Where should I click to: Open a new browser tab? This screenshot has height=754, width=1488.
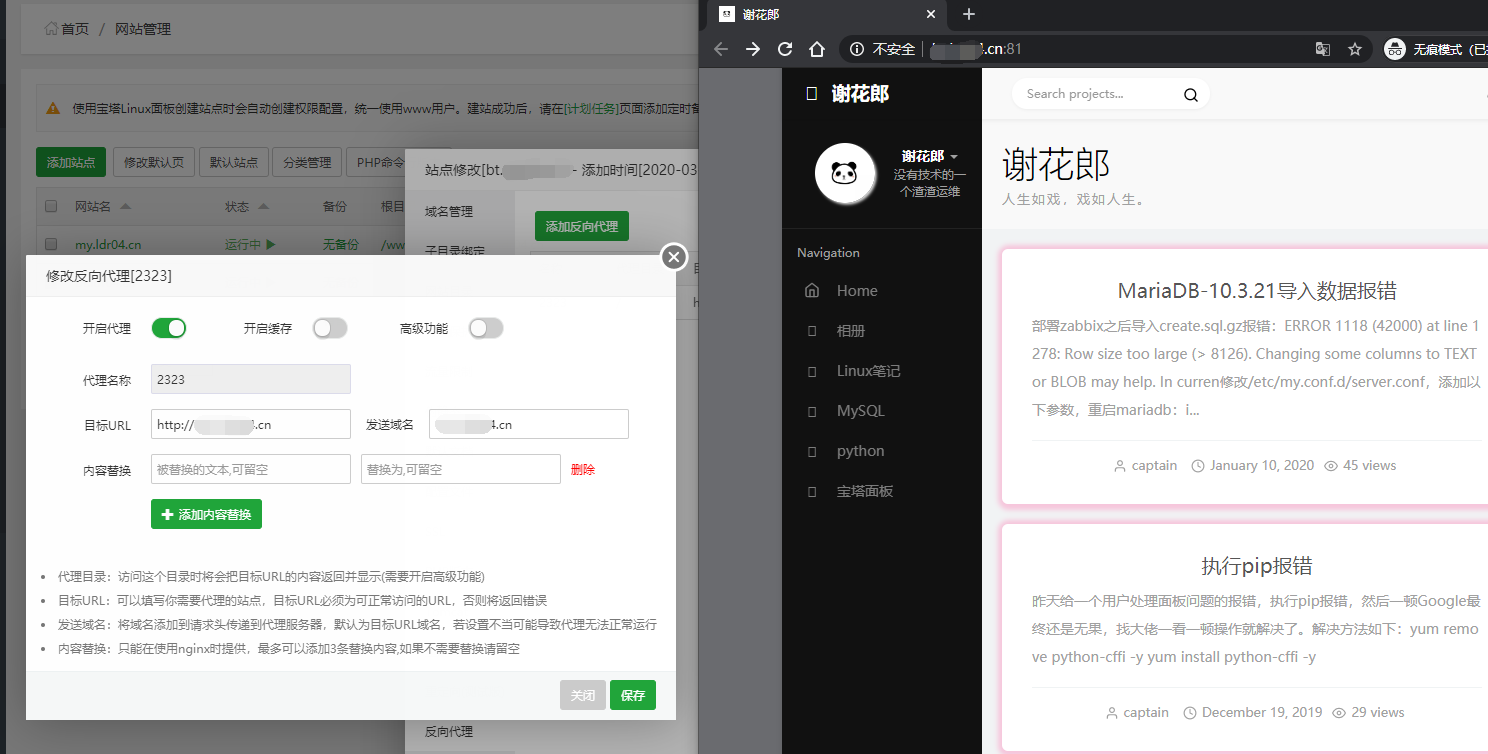point(968,14)
